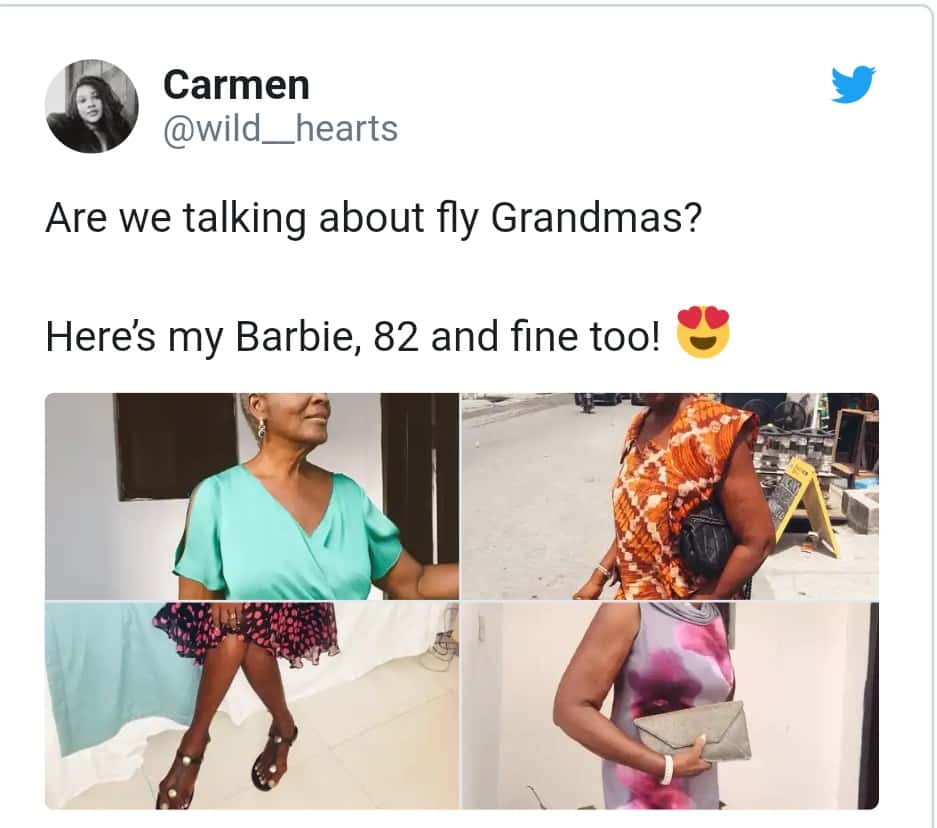
Task: Click the grey envelope clutch in photo
Action: click(693, 732)
